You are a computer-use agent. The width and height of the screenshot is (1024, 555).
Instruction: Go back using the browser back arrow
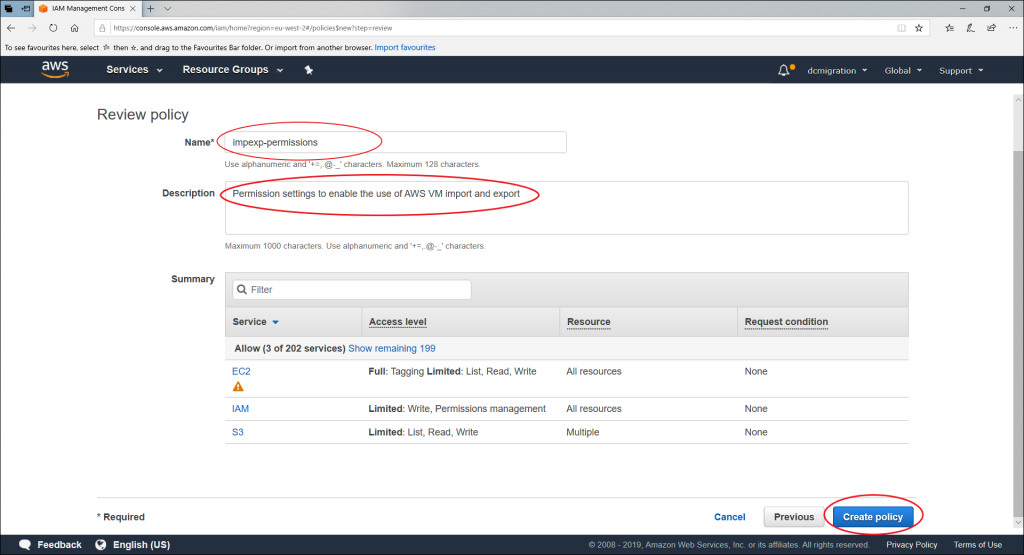point(11,28)
